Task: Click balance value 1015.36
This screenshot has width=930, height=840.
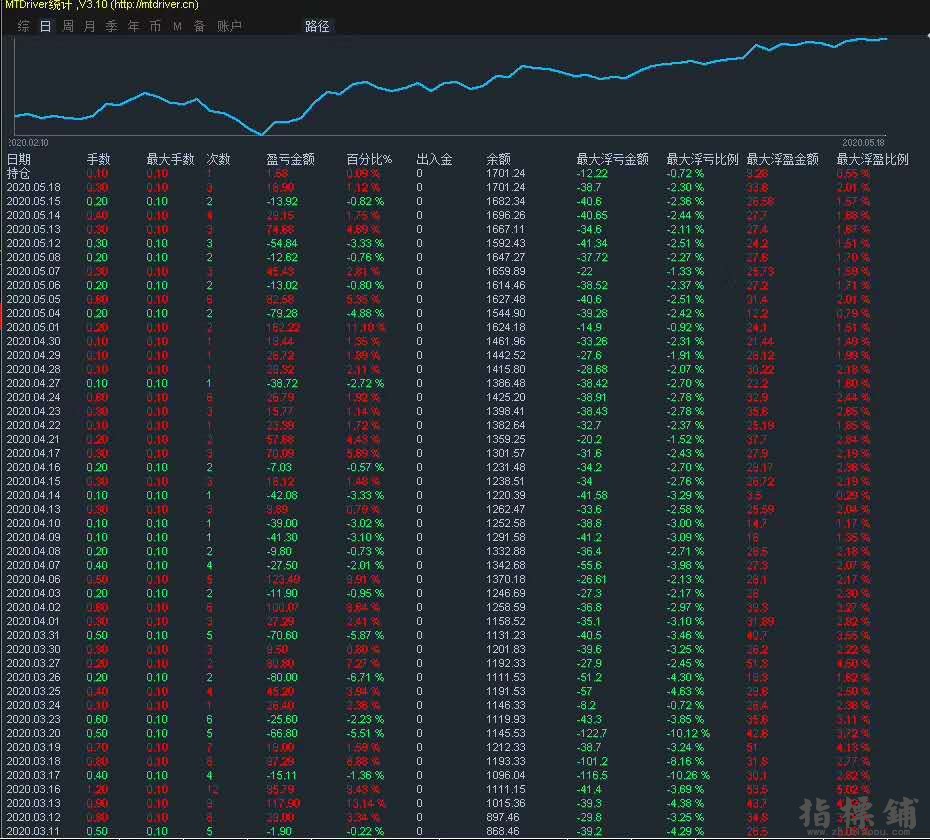Action: 505,803
